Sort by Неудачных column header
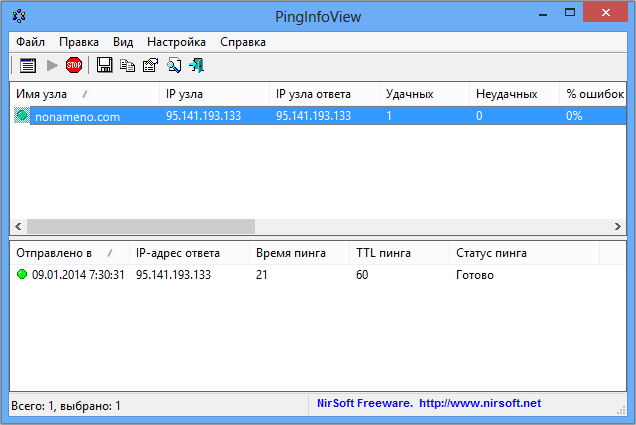Image resolution: width=636 pixels, height=425 pixels. [x=515, y=94]
